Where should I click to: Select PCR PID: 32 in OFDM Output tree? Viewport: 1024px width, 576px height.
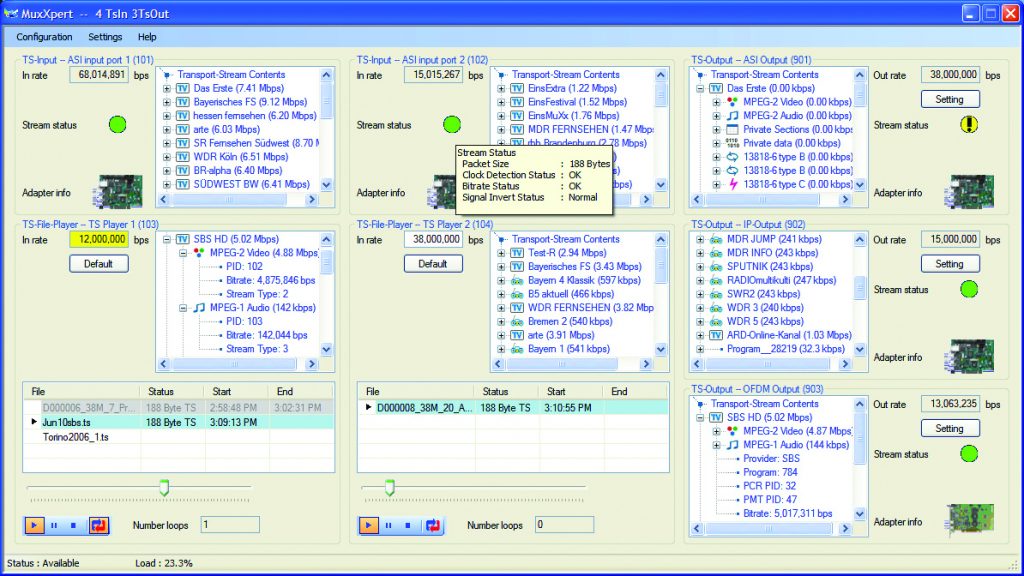tap(769, 486)
